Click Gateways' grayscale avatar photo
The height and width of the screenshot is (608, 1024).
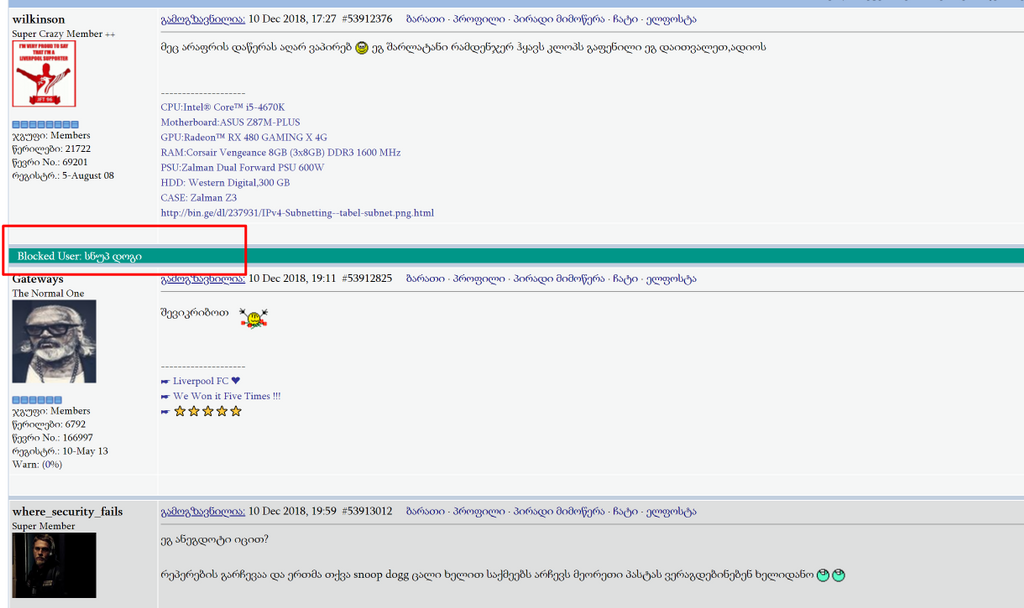[53, 342]
